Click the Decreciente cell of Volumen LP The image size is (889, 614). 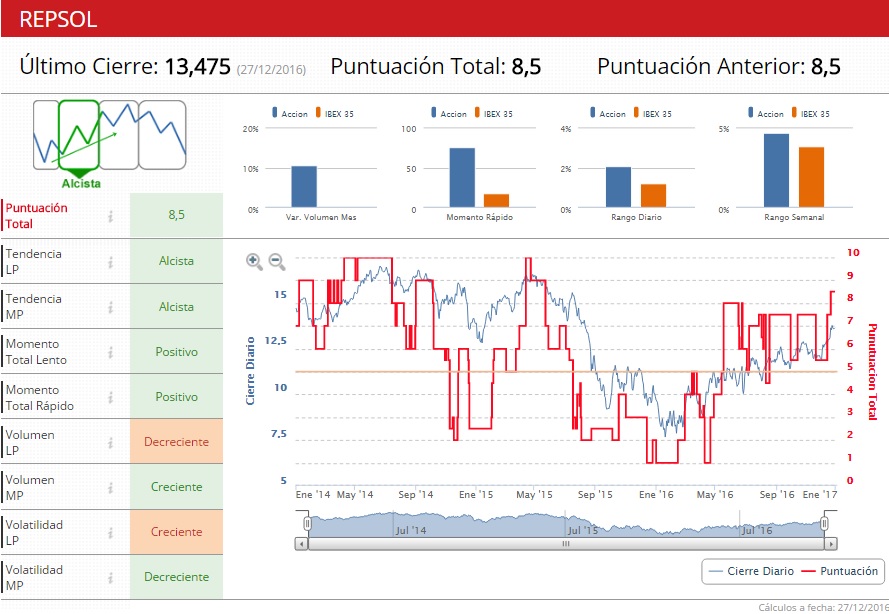coord(176,442)
